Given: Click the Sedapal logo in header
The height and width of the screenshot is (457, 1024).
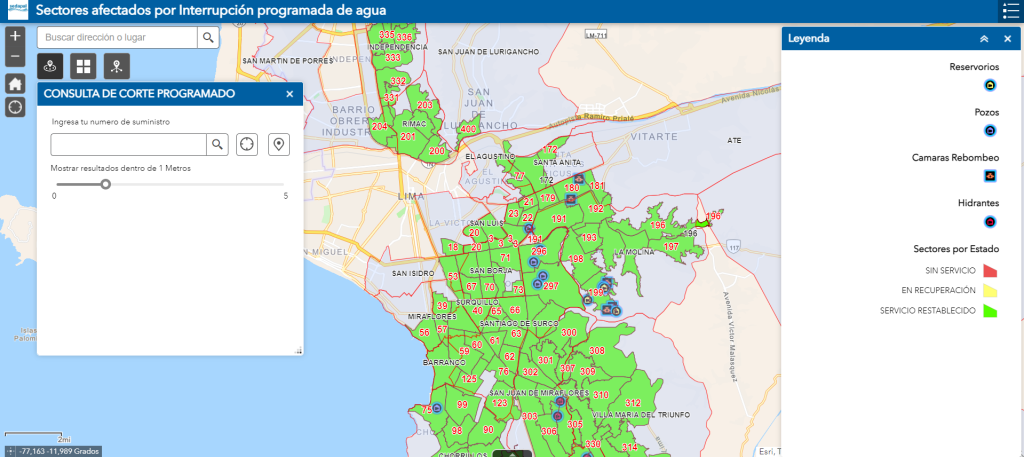Looking at the screenshot, I should (x=17, y=10).
